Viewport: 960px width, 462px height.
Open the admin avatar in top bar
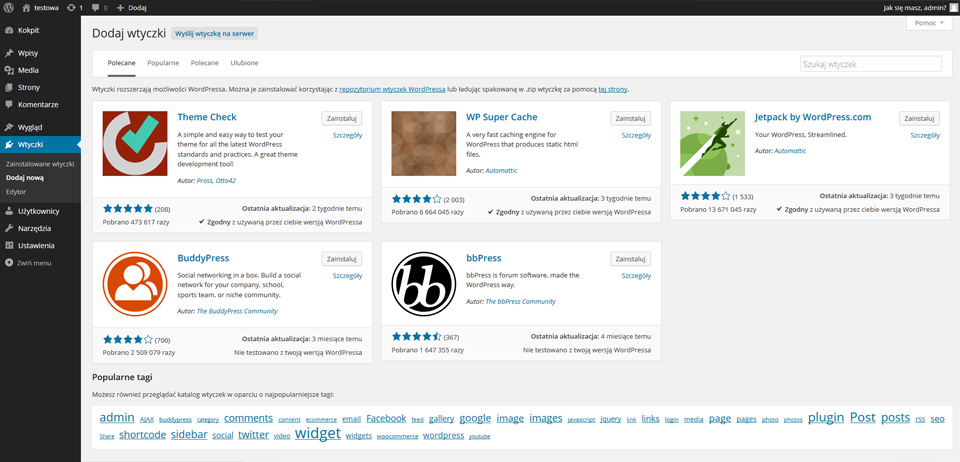(x=954, y=8)
